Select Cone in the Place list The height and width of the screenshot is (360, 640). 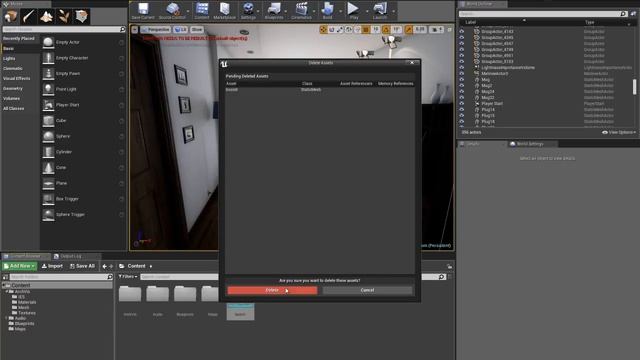[x=83, y=167]
